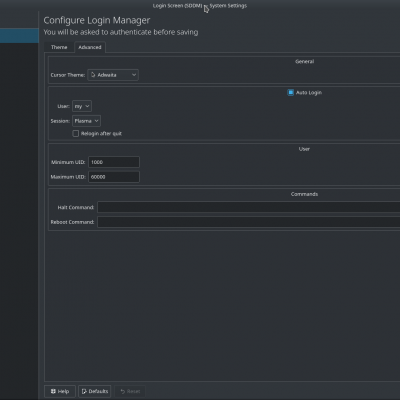The height and width of the screenshot is (400, 400).
Task: Select the Advanced tab
Action: [x=90, y=47]
